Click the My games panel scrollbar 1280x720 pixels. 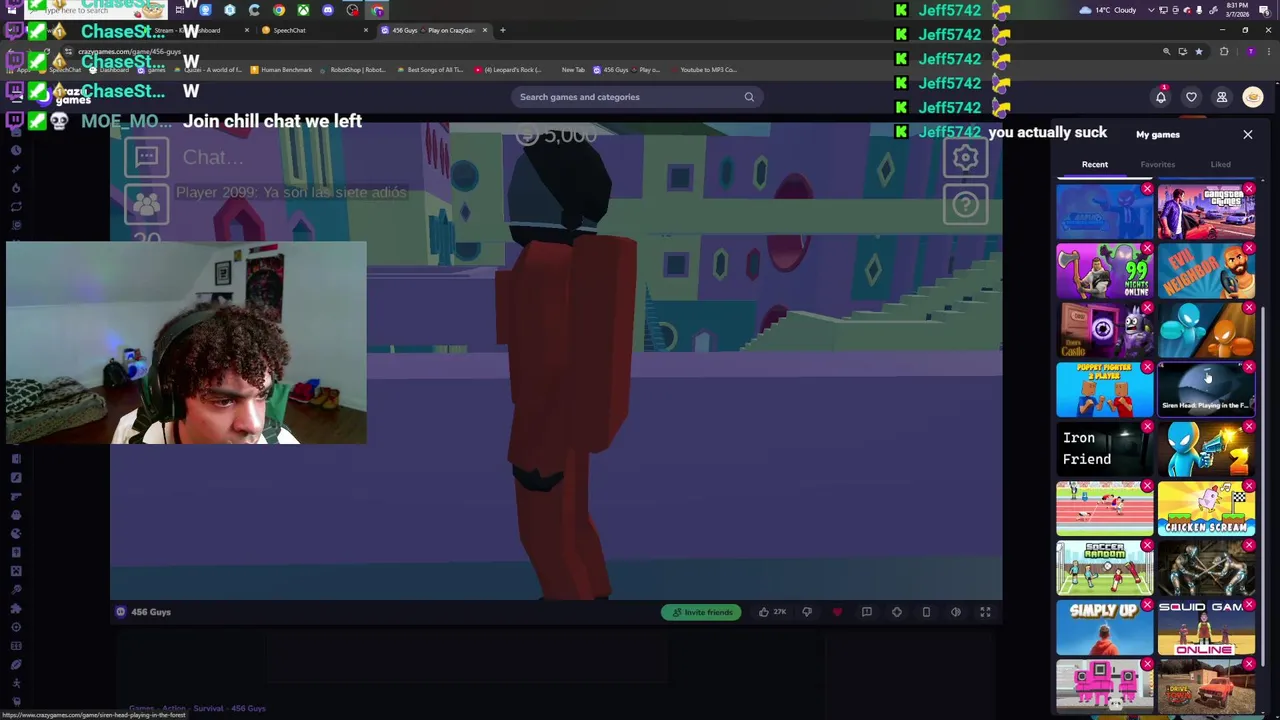1264,487
